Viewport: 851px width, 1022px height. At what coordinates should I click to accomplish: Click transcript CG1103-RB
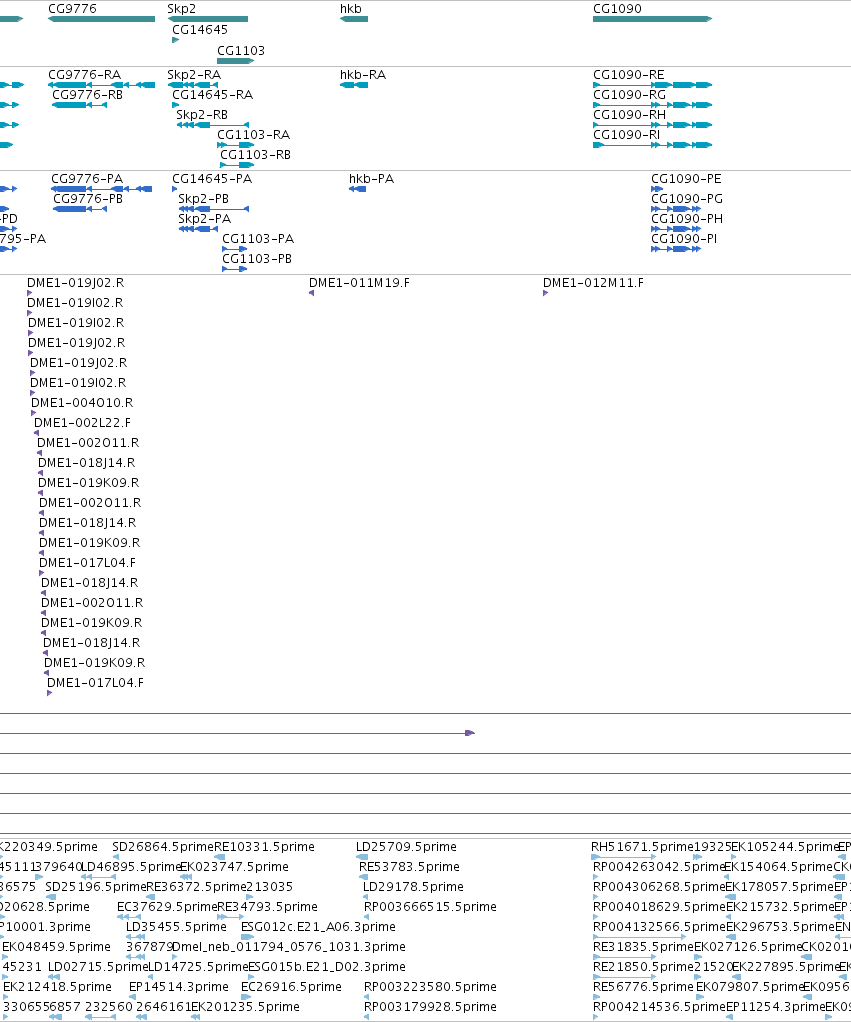coord(255,154)
